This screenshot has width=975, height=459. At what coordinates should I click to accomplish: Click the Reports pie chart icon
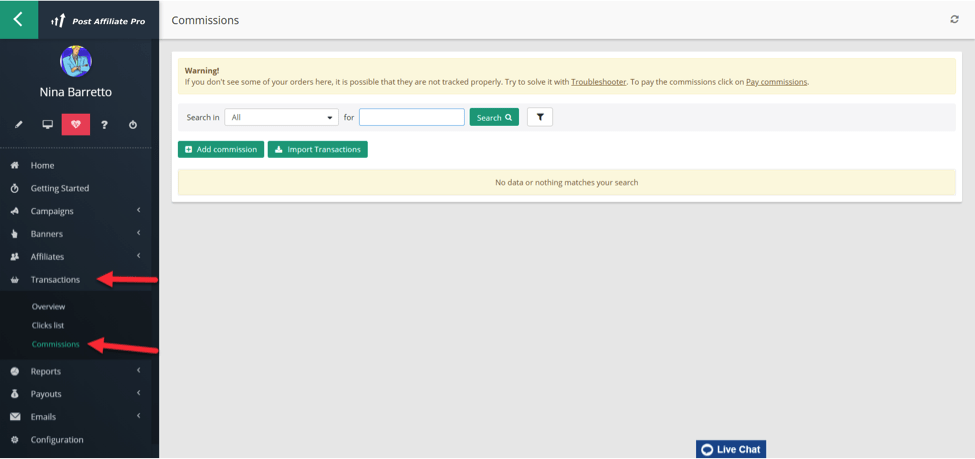tap(15, 371)
